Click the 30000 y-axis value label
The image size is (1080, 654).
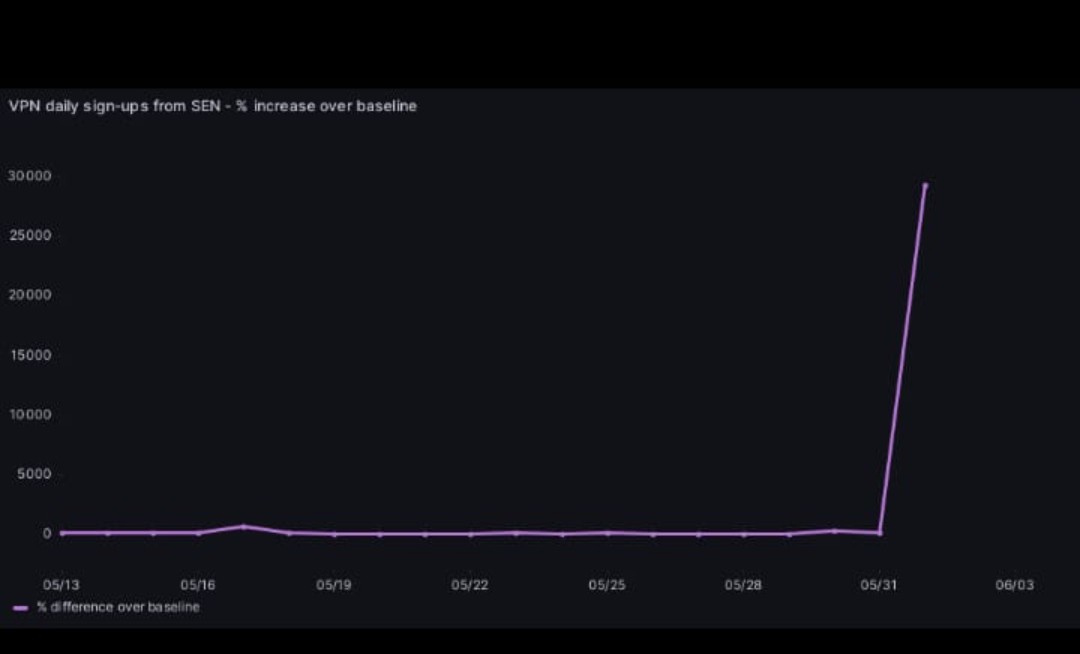point(31,176)
